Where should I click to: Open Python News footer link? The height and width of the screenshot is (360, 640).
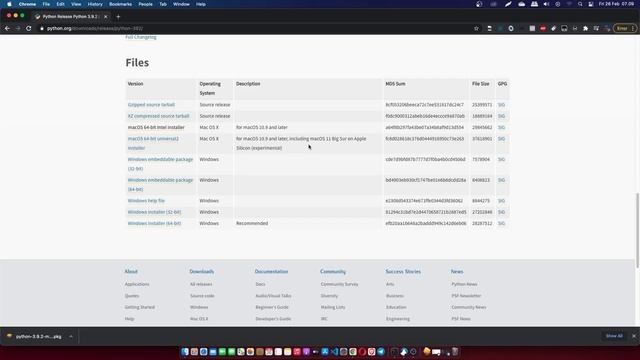pyautogui.click(x=464, y=284)
